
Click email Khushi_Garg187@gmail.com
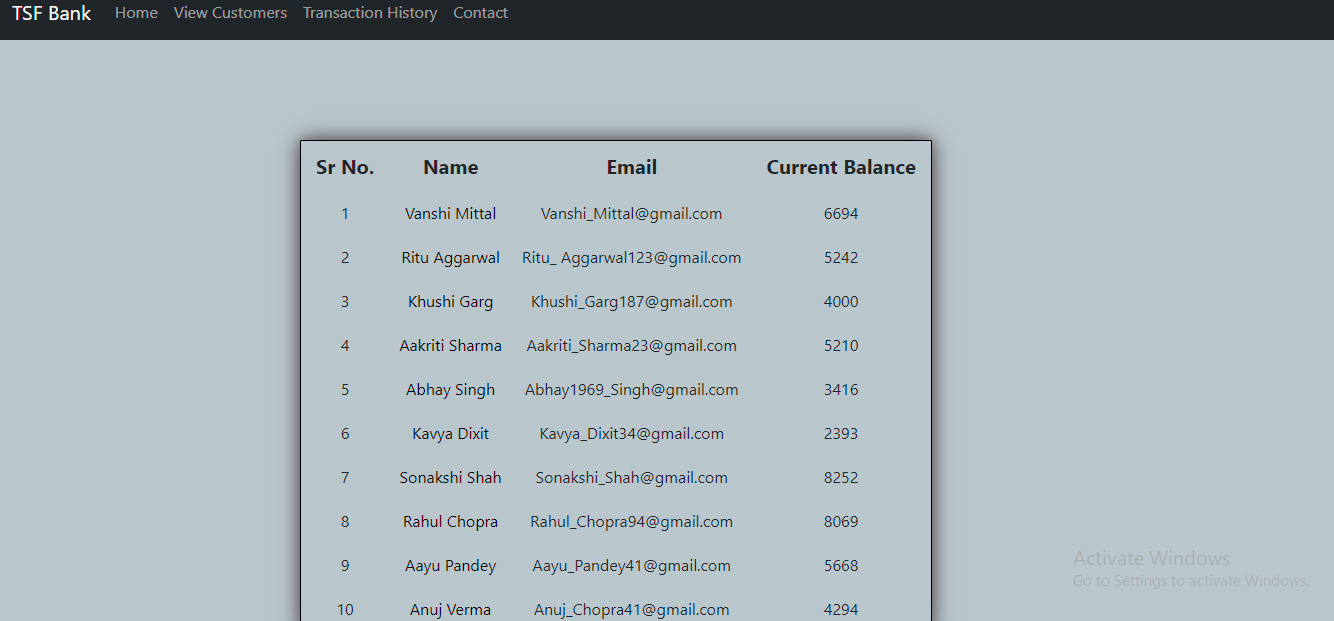(631, 301)
